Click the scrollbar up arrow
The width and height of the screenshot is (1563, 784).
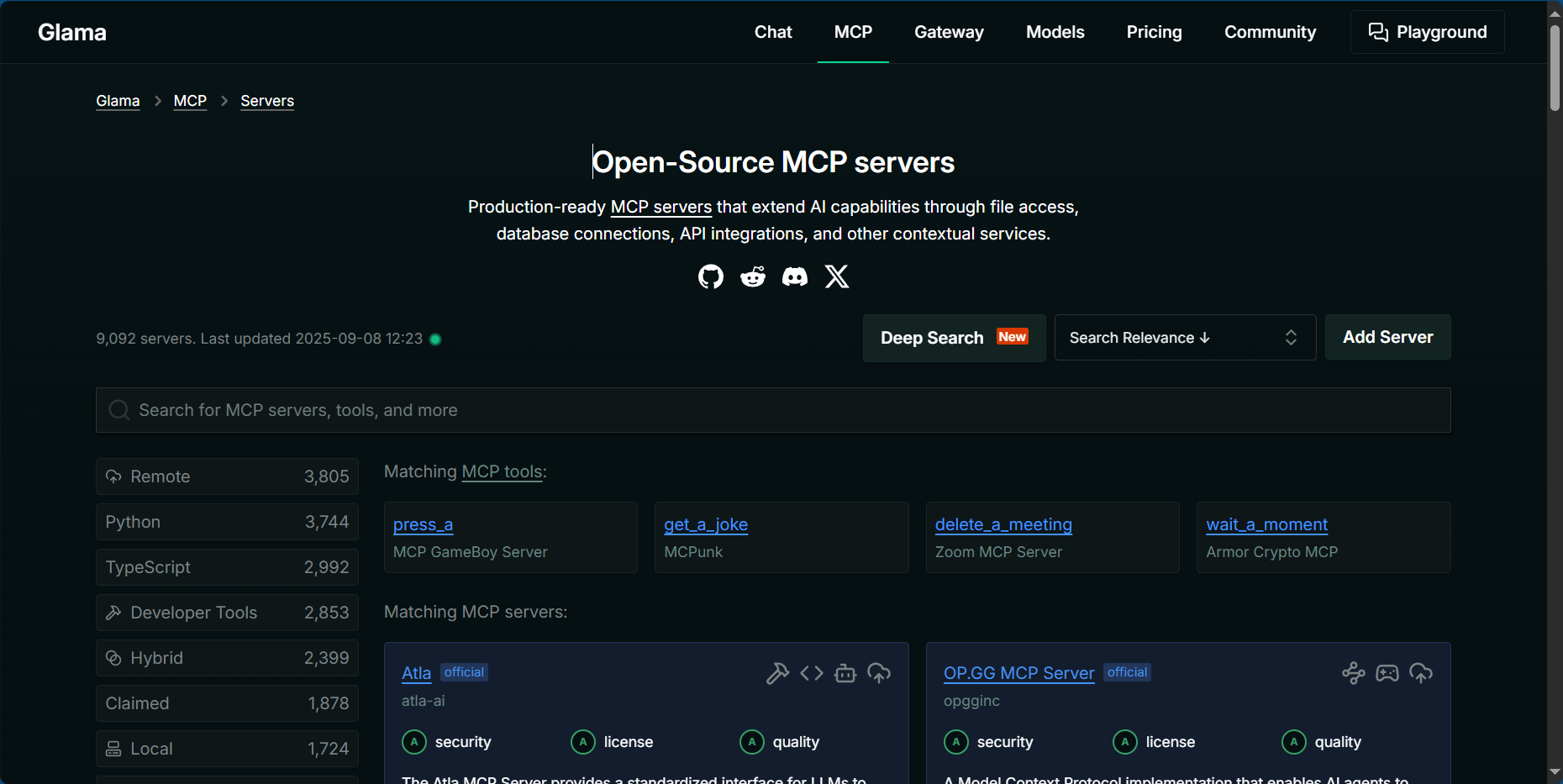[1555, 13]
